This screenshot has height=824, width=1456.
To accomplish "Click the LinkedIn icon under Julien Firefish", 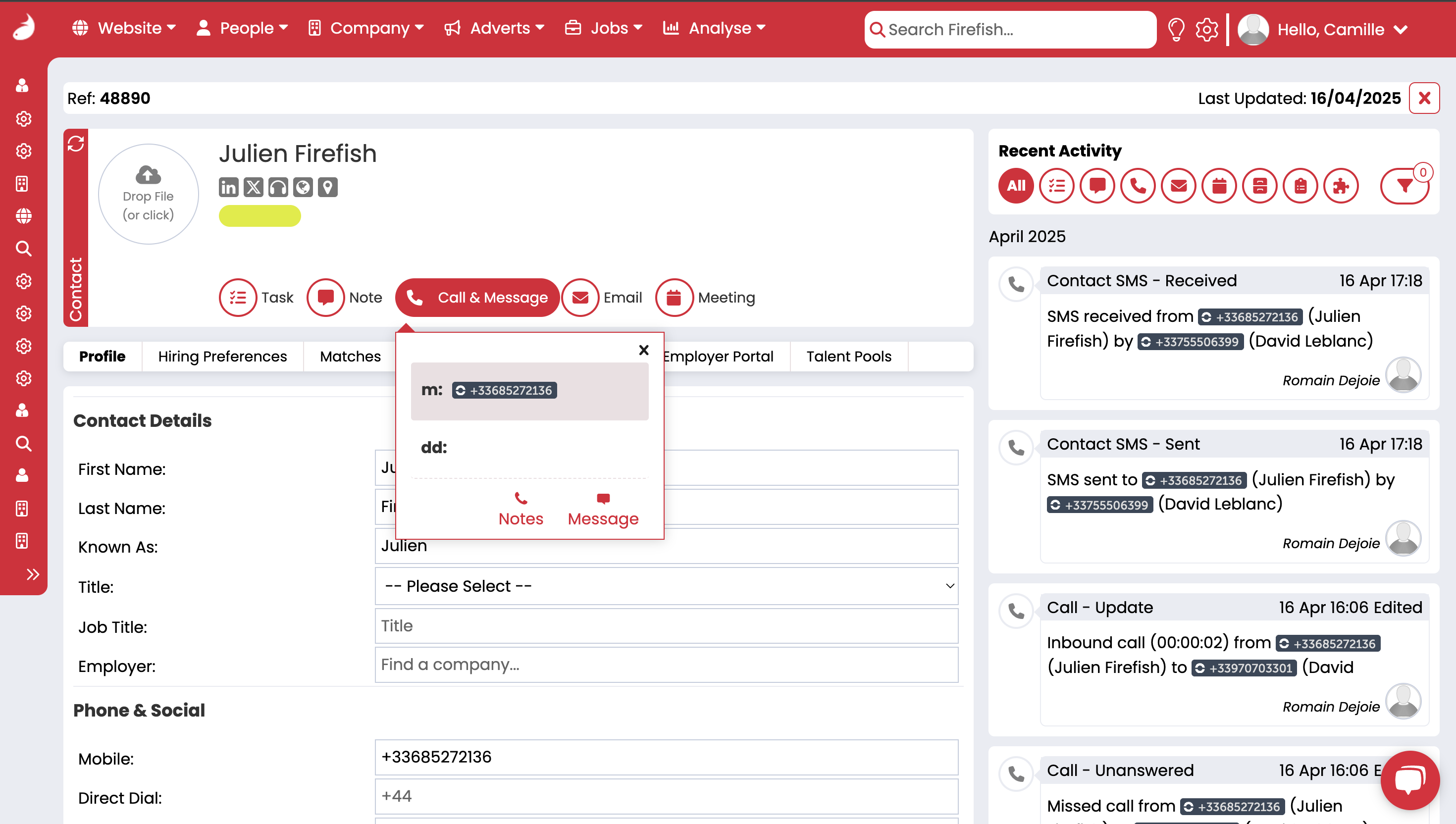I will click(228, 187).
